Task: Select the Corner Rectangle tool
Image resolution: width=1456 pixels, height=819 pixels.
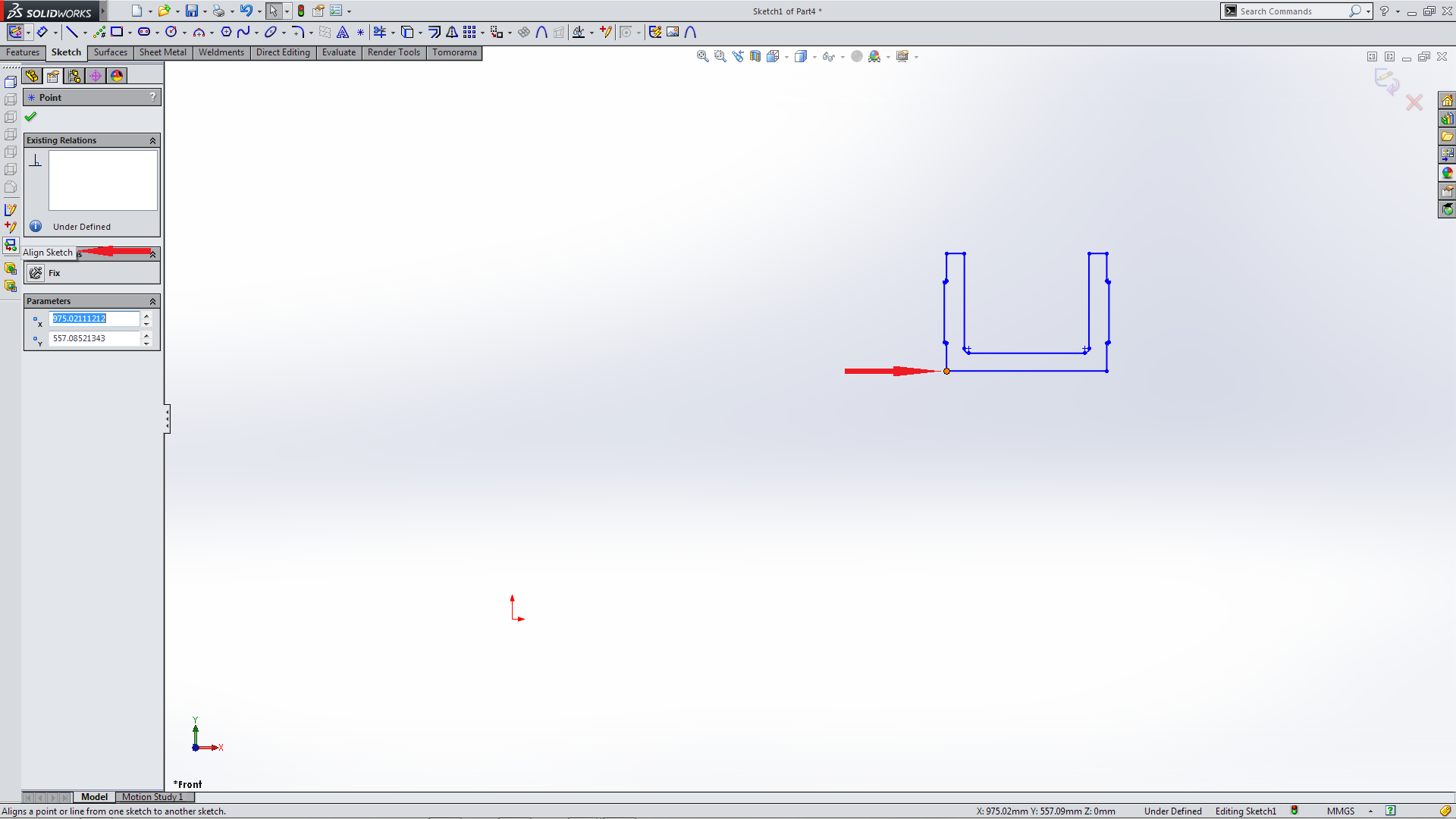Action: [117, 32]
